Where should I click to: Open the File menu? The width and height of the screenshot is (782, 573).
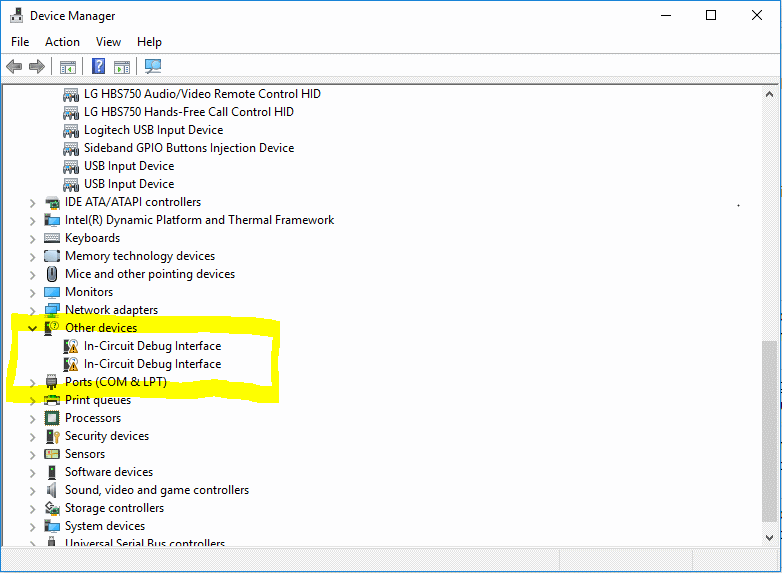[20, 42]
